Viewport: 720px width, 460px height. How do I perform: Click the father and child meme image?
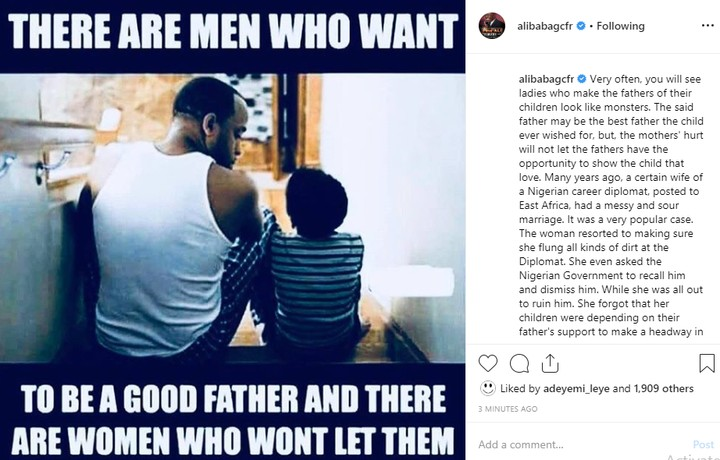232,218
